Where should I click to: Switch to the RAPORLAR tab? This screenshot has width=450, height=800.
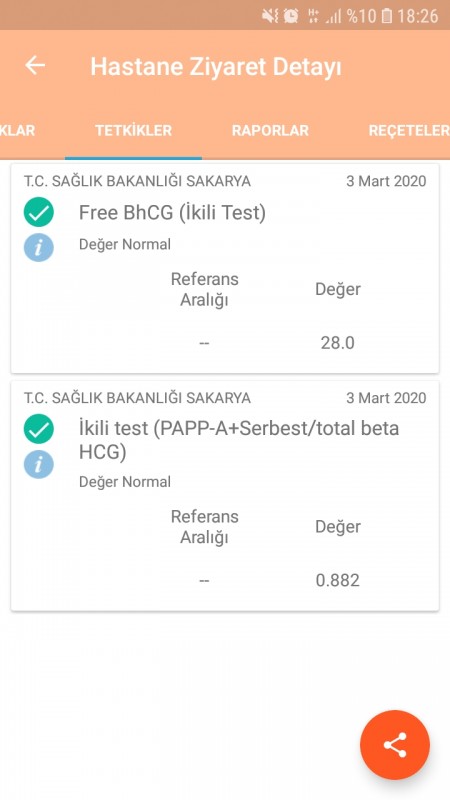click(270, 131)
